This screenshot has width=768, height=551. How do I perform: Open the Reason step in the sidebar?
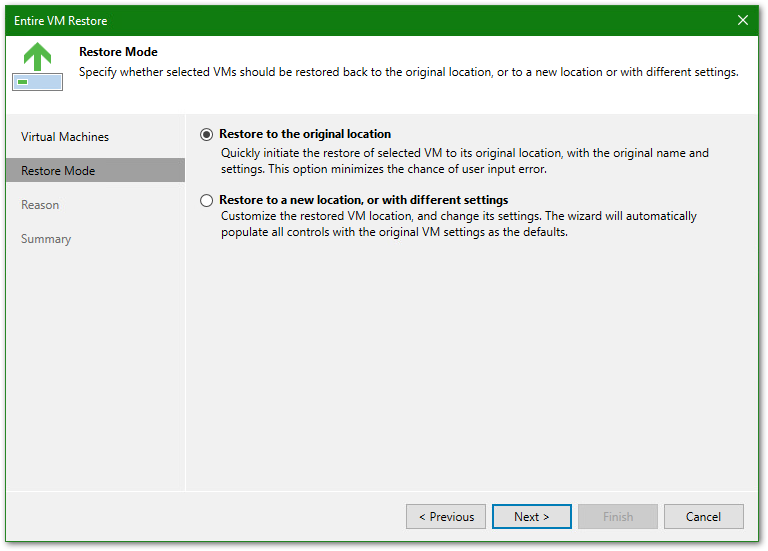click(40, 205)
